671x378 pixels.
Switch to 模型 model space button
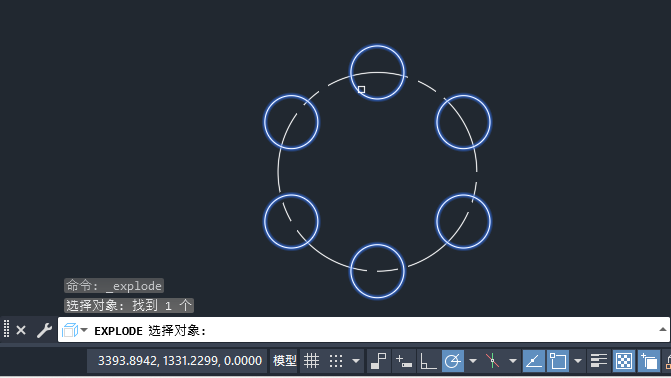pyautogui.click(x=285, y=361)
